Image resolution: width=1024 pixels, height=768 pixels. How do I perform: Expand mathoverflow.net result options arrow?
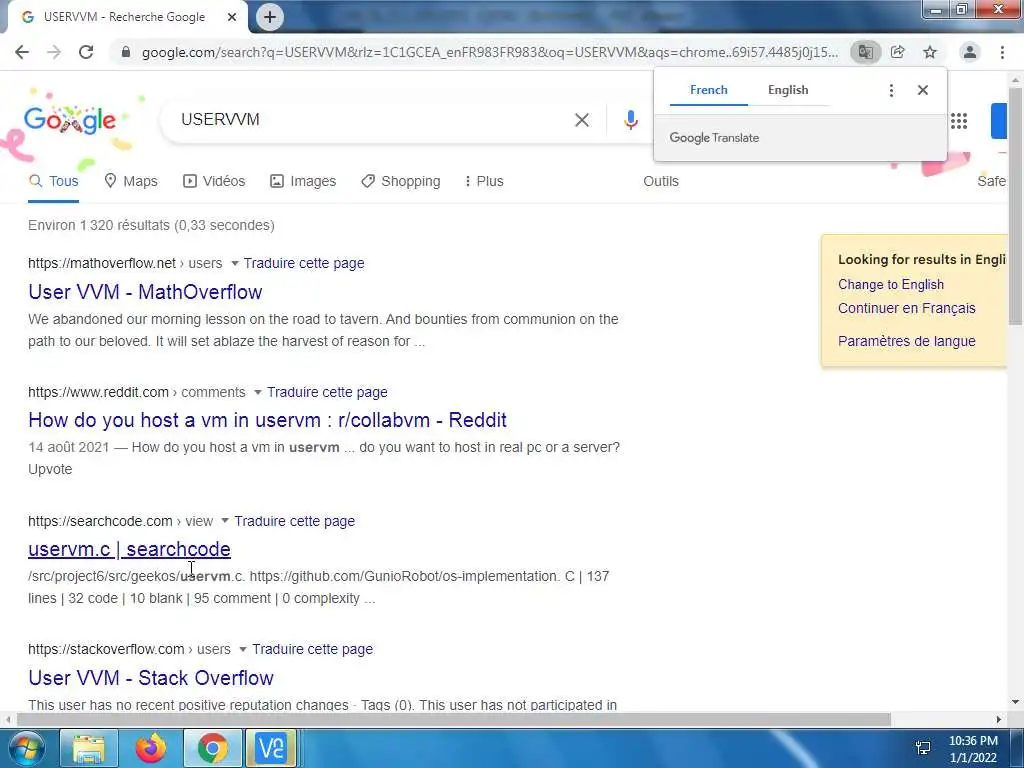click(235, 263)
